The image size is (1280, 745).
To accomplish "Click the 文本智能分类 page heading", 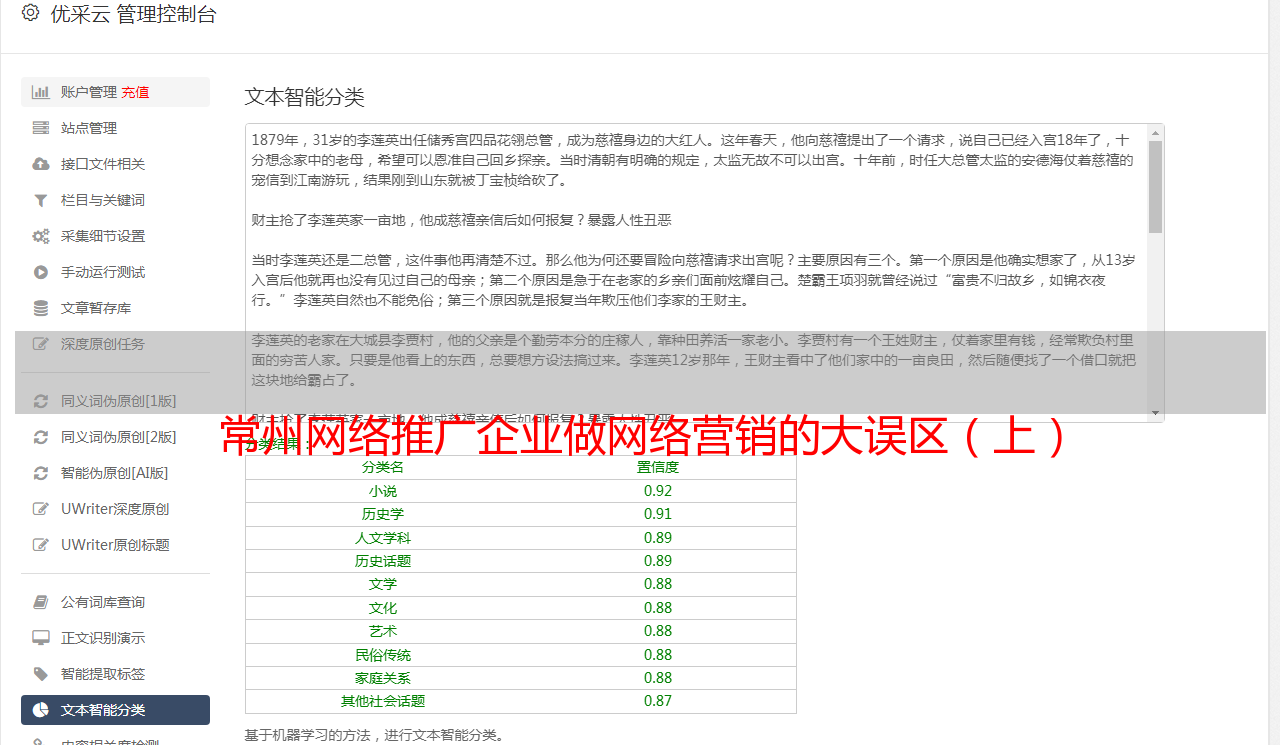I will [305, 97].
